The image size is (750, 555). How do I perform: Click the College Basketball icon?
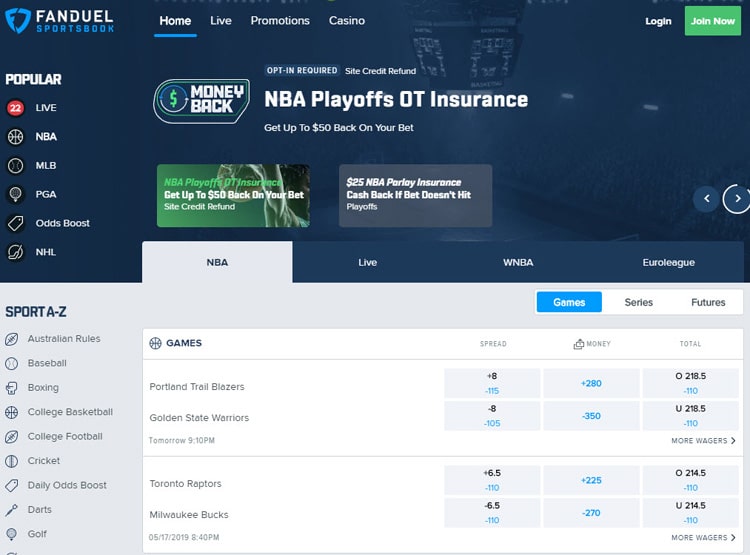11,412
